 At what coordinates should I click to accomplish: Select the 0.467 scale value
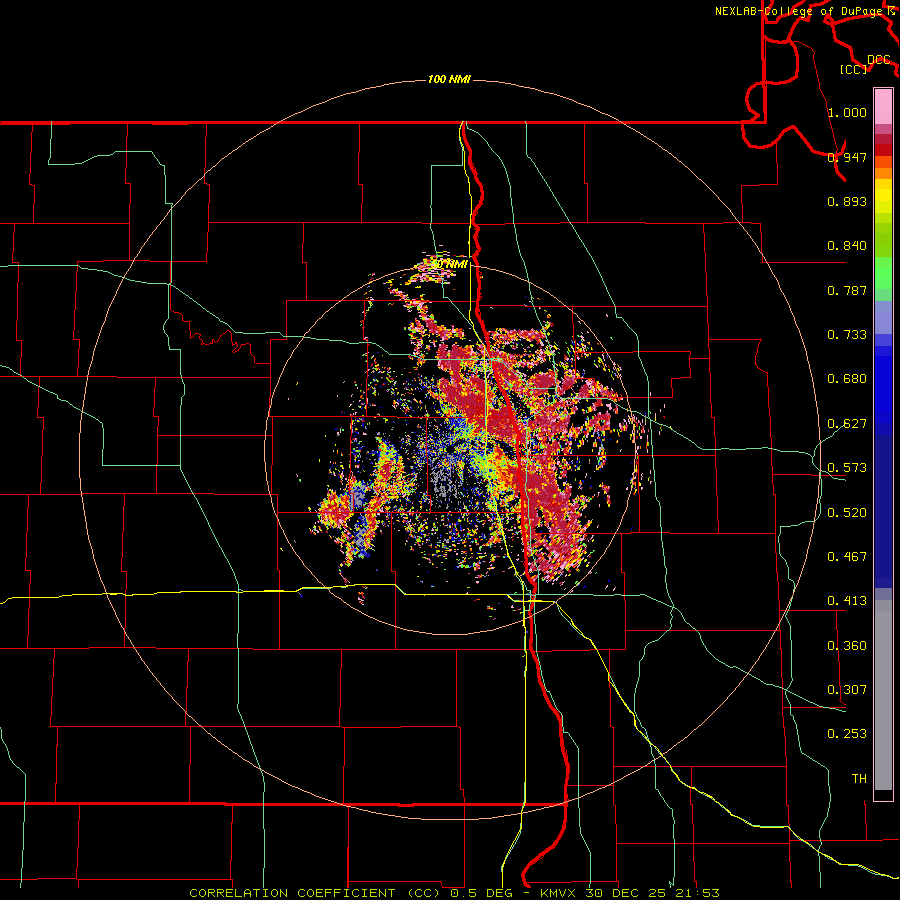pyautogui.click(x=847, y=557)
